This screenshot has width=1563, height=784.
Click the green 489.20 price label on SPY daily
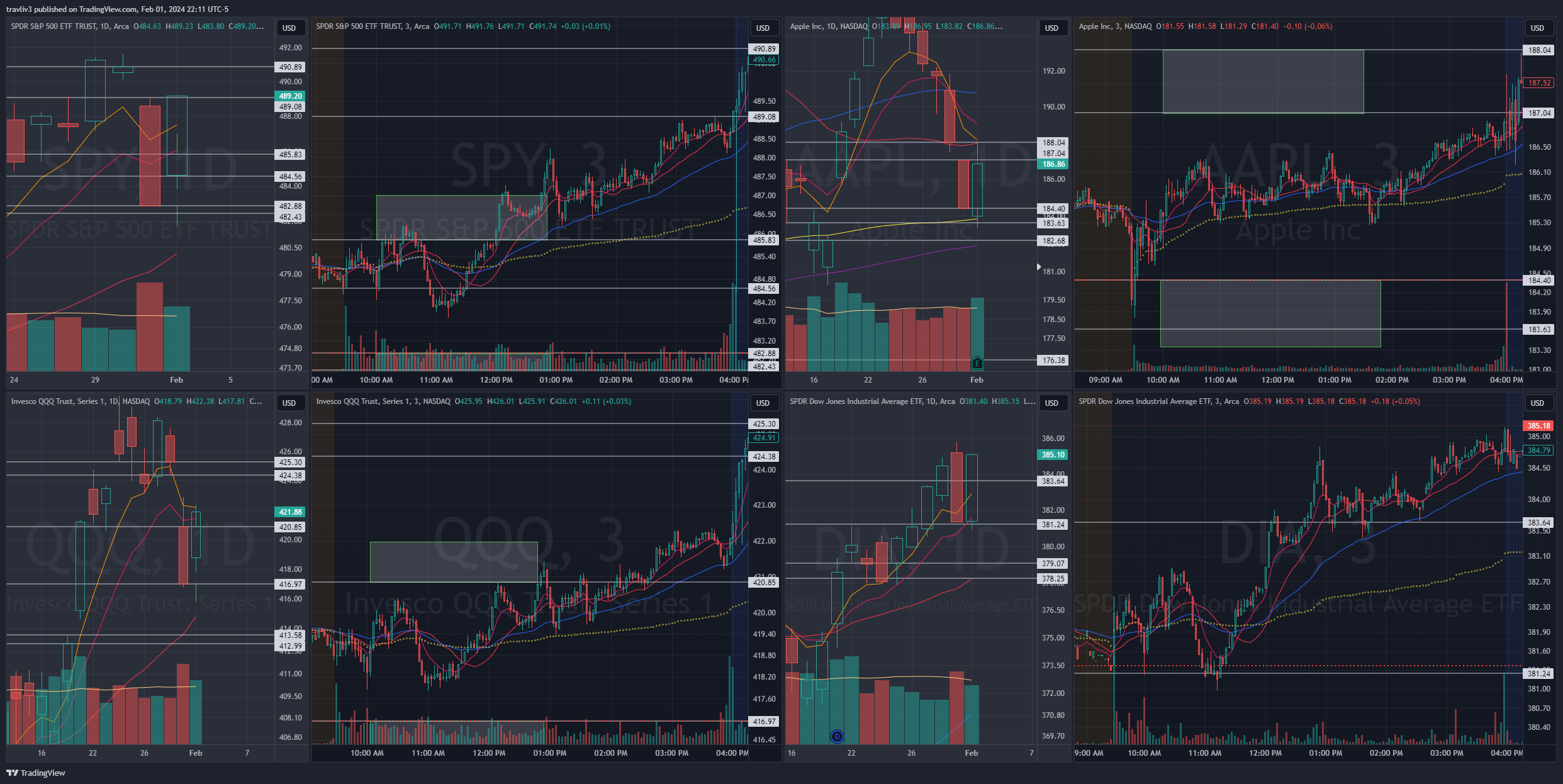point(290,96)
